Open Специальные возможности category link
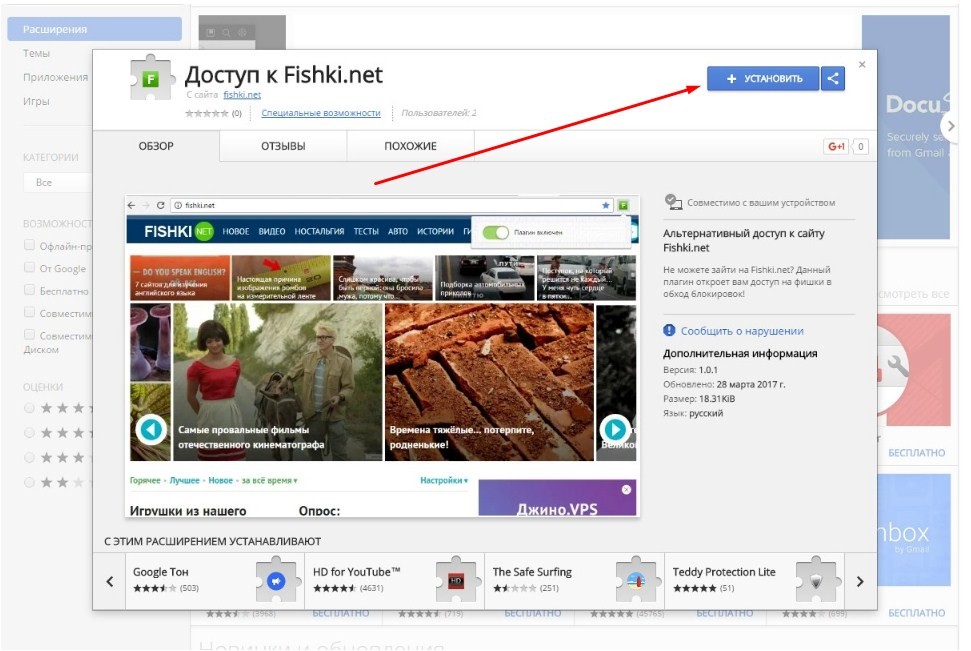Image resolution: width=971 pixels, height=651 pixels. coord(321,113)
